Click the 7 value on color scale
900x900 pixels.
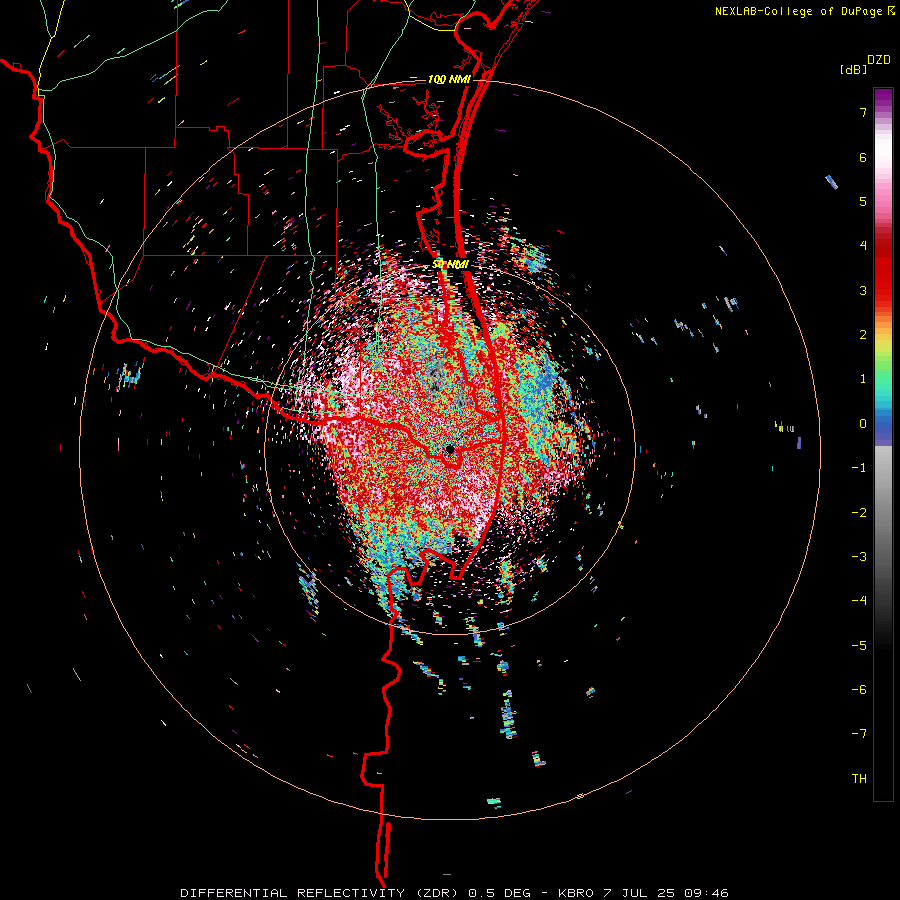click(863, 112)
